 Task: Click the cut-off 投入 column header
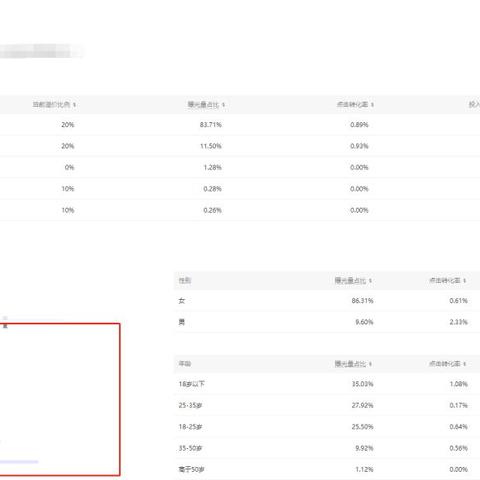pos(474,105)
